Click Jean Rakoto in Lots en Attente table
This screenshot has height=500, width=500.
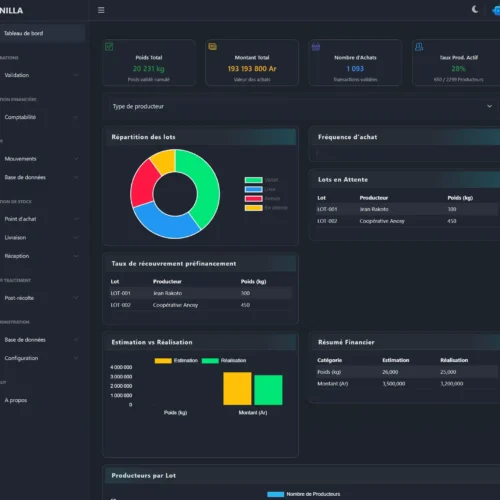(374, 209)
